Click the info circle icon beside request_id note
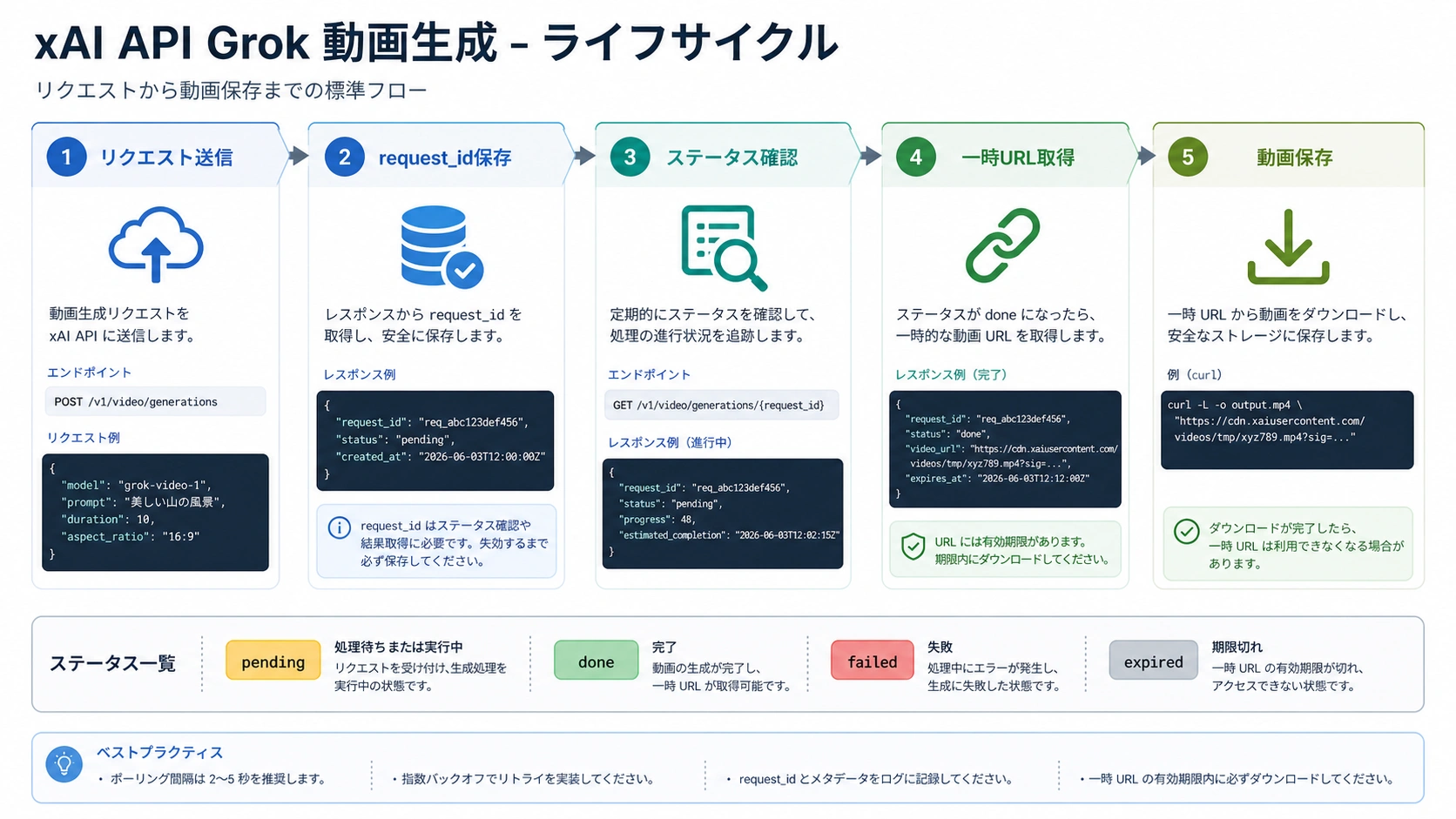Screen dimensions: 1456x819 339,527
